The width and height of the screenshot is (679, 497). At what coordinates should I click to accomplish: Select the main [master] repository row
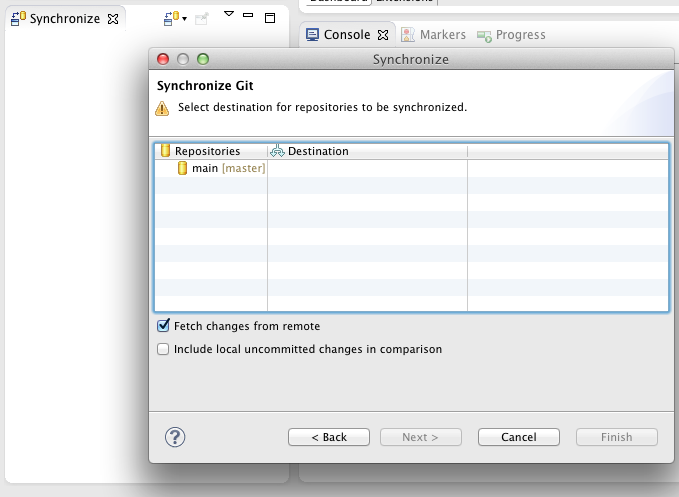click(x=411, y=168)
